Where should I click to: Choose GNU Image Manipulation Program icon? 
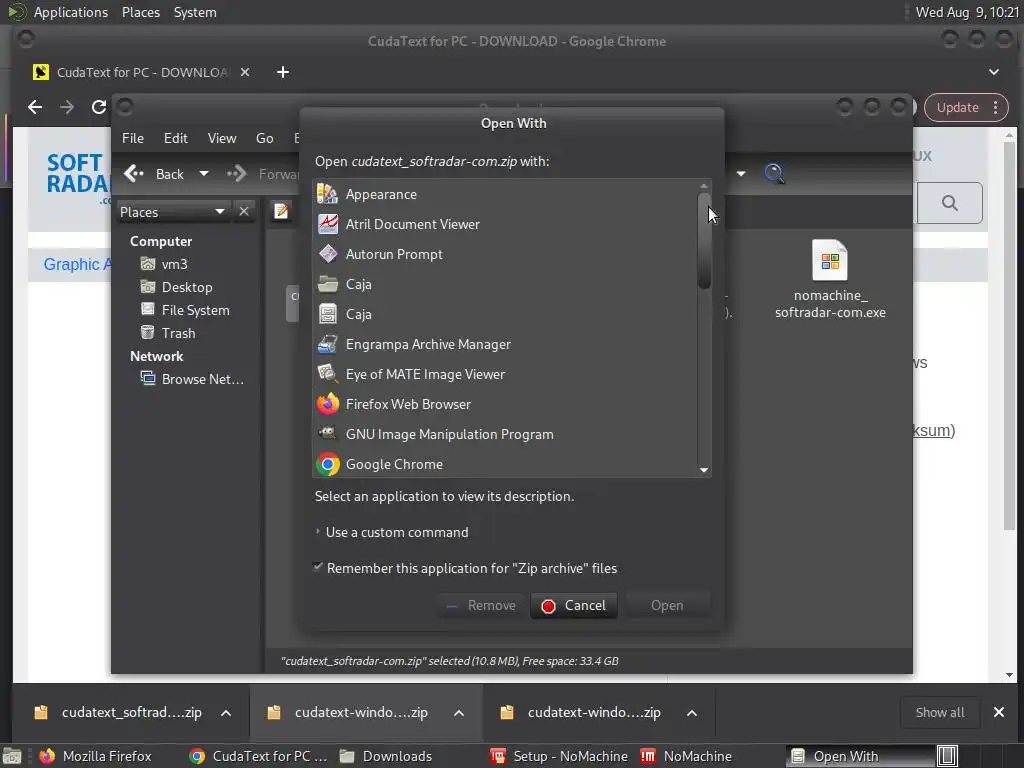pyautogui.click(x=328, y=434)
